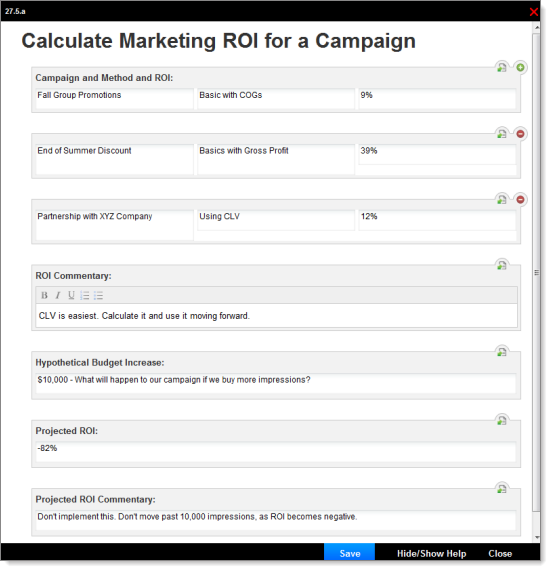Edit the 12% ROI field
Screen dimensions: 551x571
pos(437,220)
